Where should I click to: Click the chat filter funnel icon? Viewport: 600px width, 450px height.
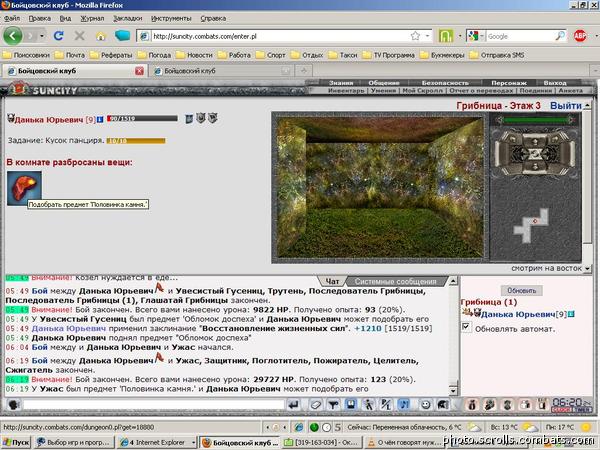coord(333,404)
